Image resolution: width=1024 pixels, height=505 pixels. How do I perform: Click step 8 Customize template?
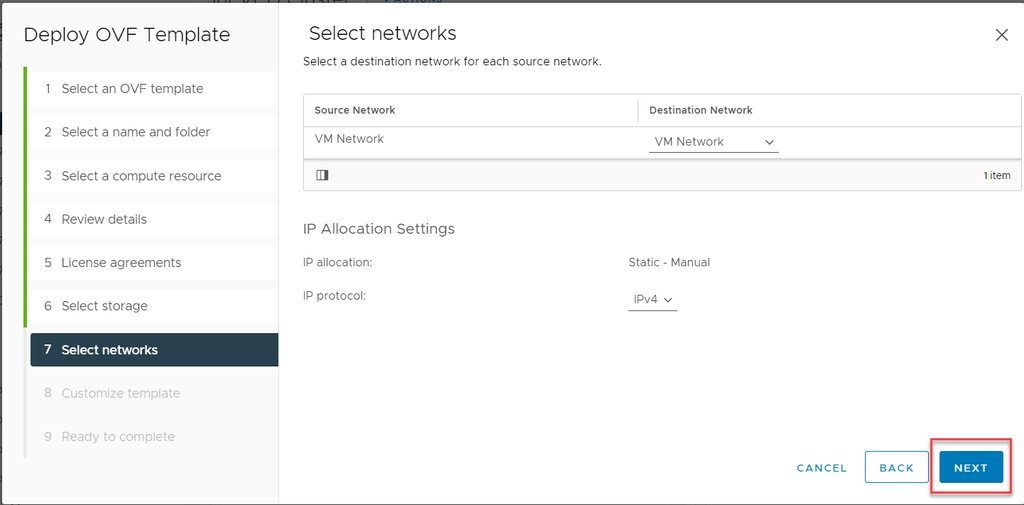click(x=120, y=393)
